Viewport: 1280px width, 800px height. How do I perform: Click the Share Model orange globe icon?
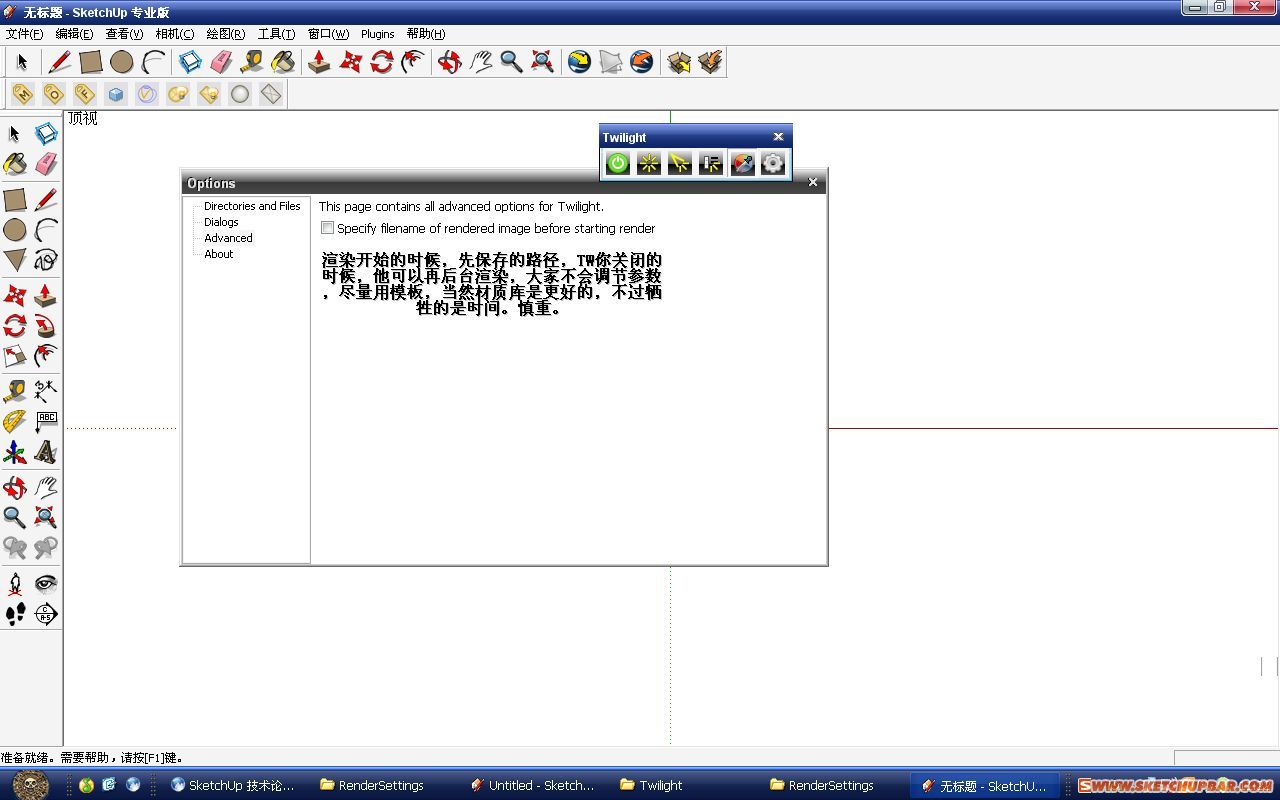coord(641,62)
